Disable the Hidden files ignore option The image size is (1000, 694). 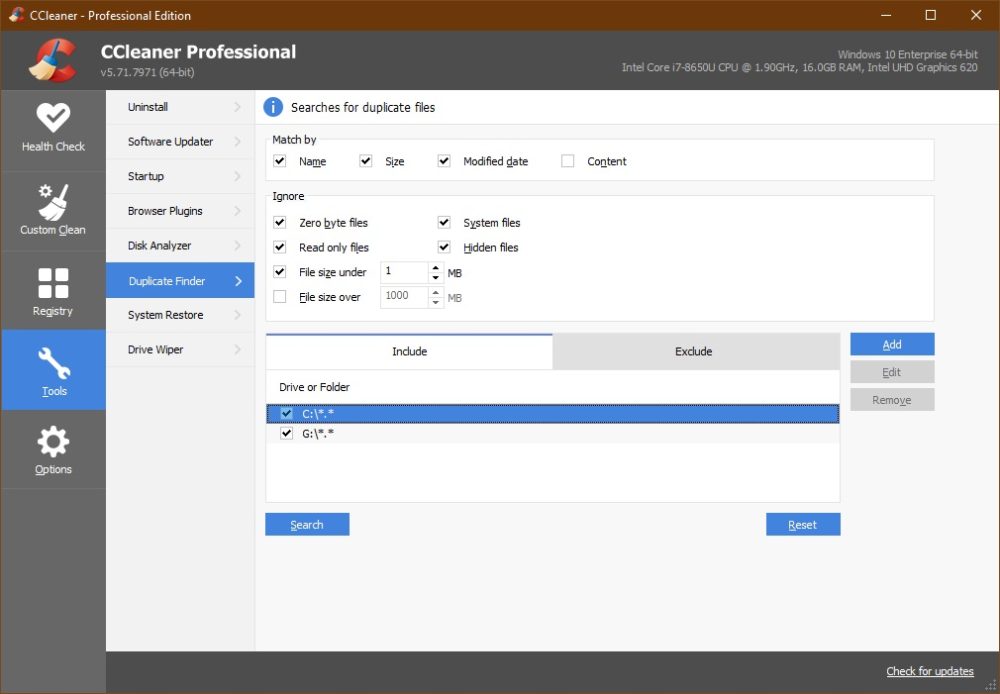(444, 247)
